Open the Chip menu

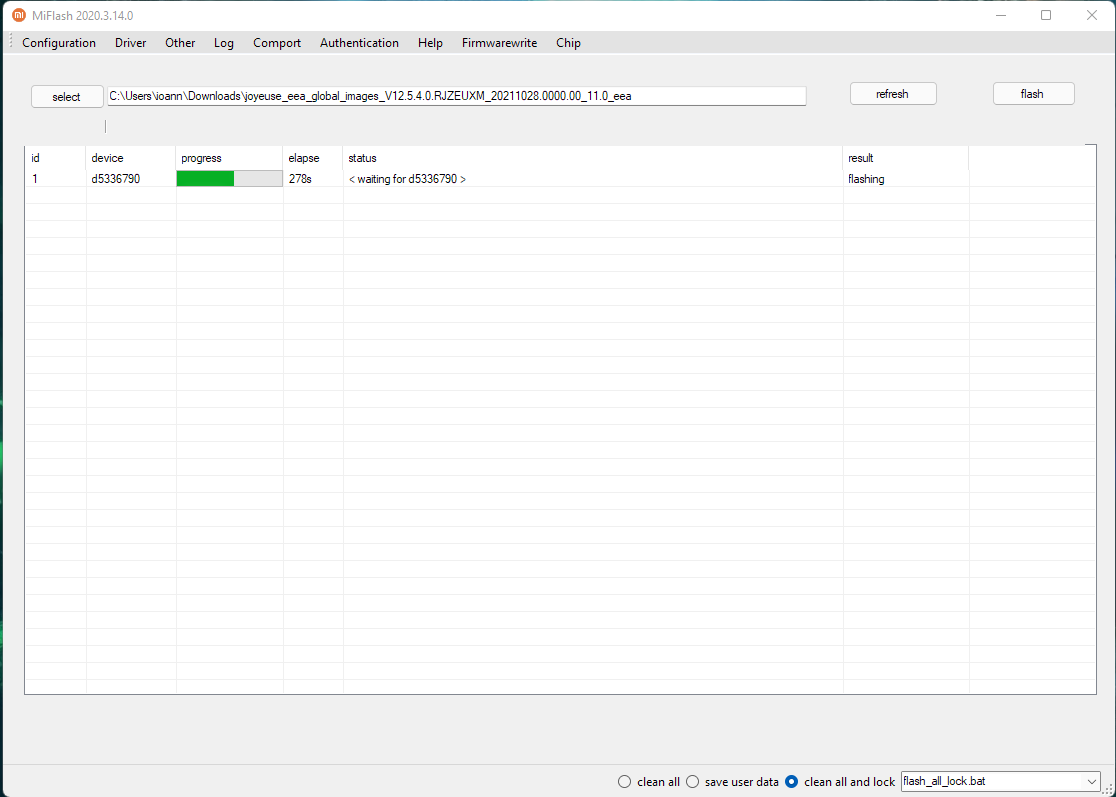tap(568, 43)
